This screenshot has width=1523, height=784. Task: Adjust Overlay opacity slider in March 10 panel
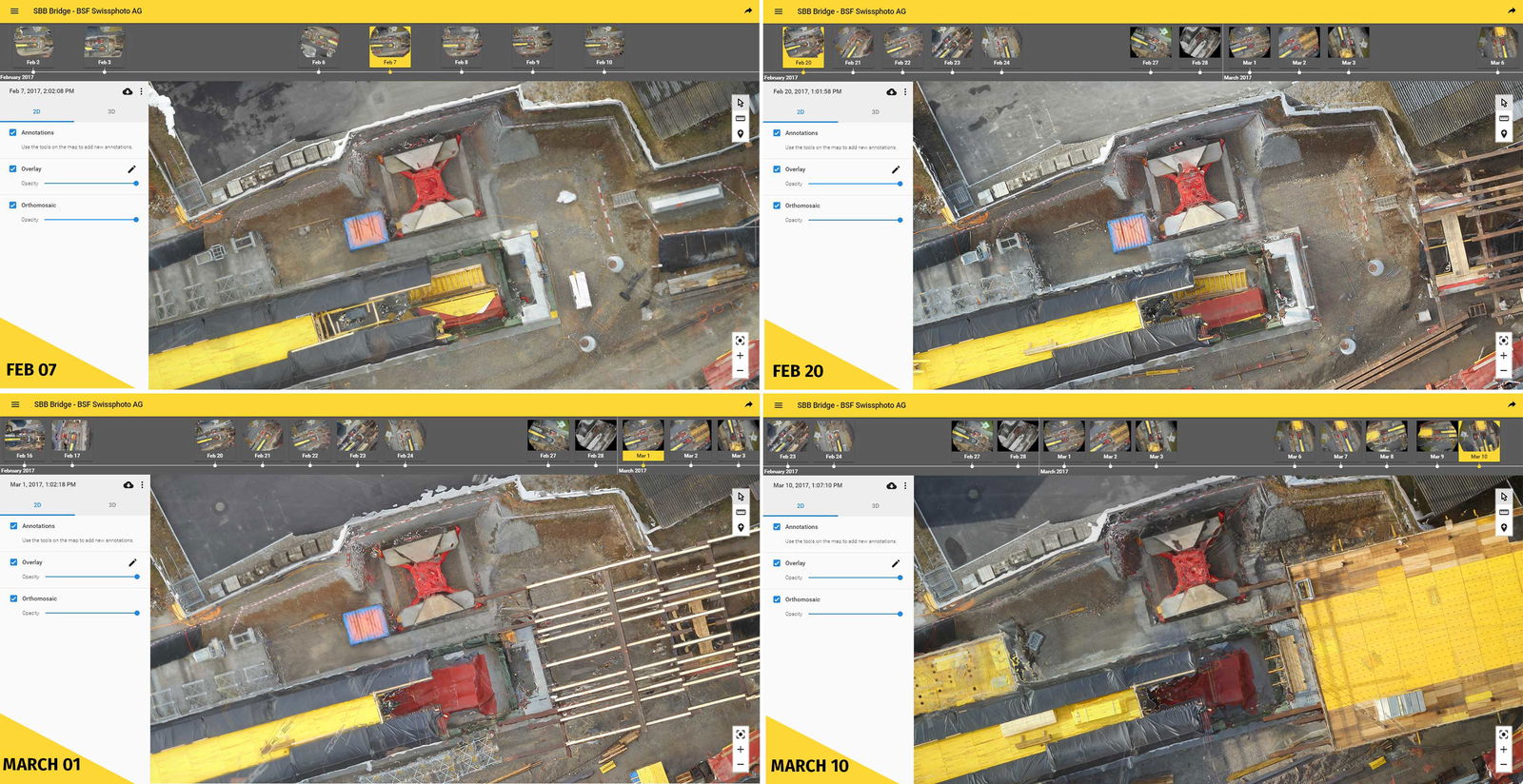click(854, 578)
